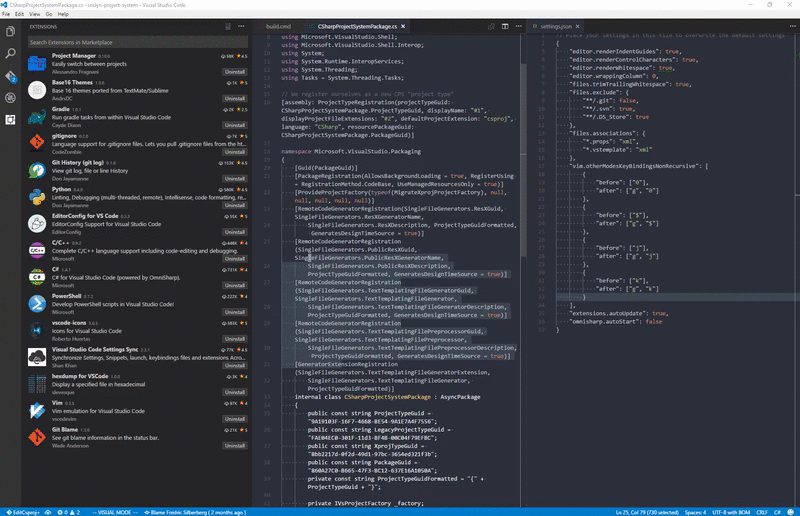Click the Extensions icon in the activity bar

11,120
